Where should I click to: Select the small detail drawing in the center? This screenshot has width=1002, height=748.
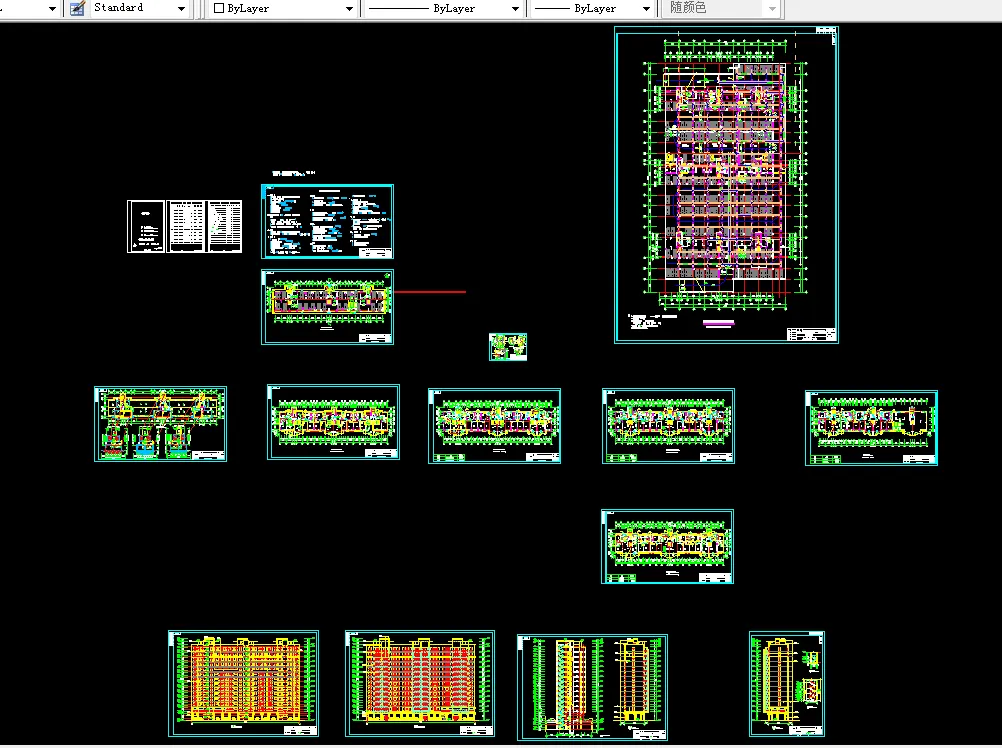(508, 347)
